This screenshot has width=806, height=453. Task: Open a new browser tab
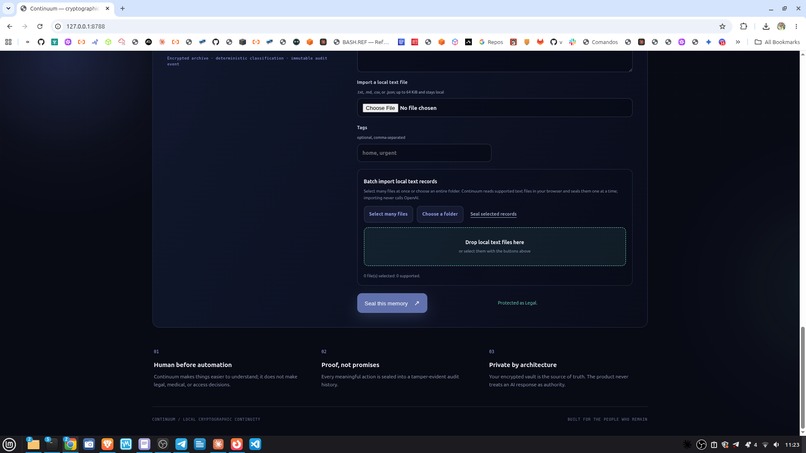click(x=122, y=9)
